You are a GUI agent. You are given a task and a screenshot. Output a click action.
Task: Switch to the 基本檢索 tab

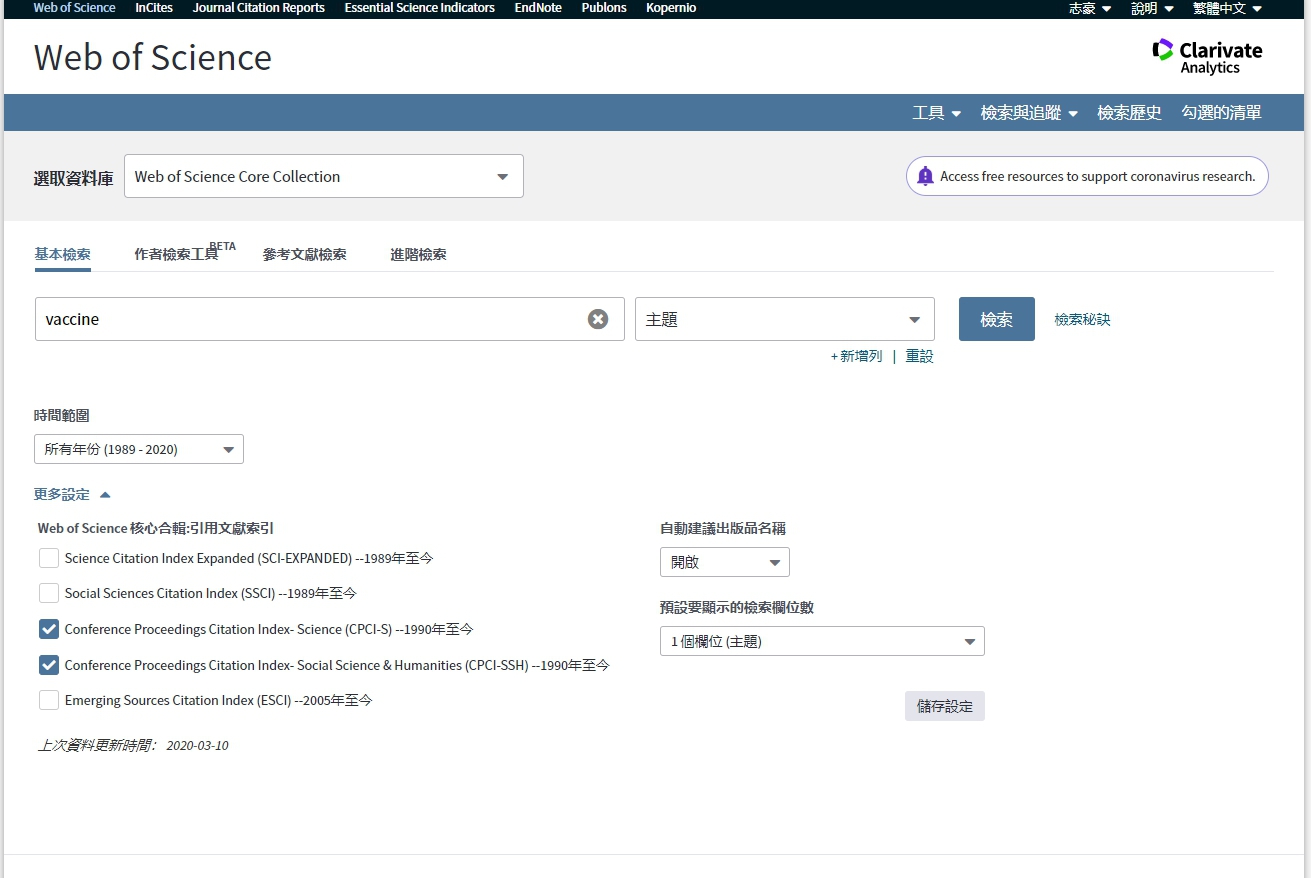coord(63,254)
